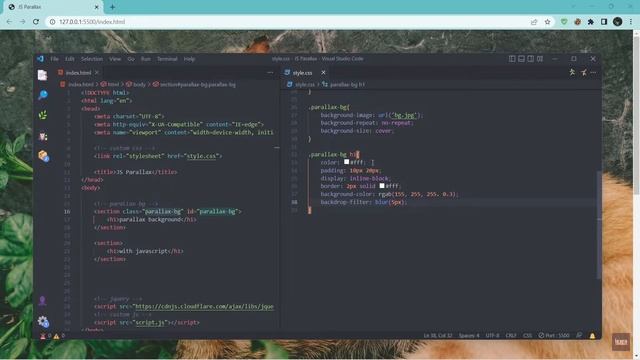The image size is (640, 360).
Task: Open white color swatch on border property
Action: coord(382,186)
